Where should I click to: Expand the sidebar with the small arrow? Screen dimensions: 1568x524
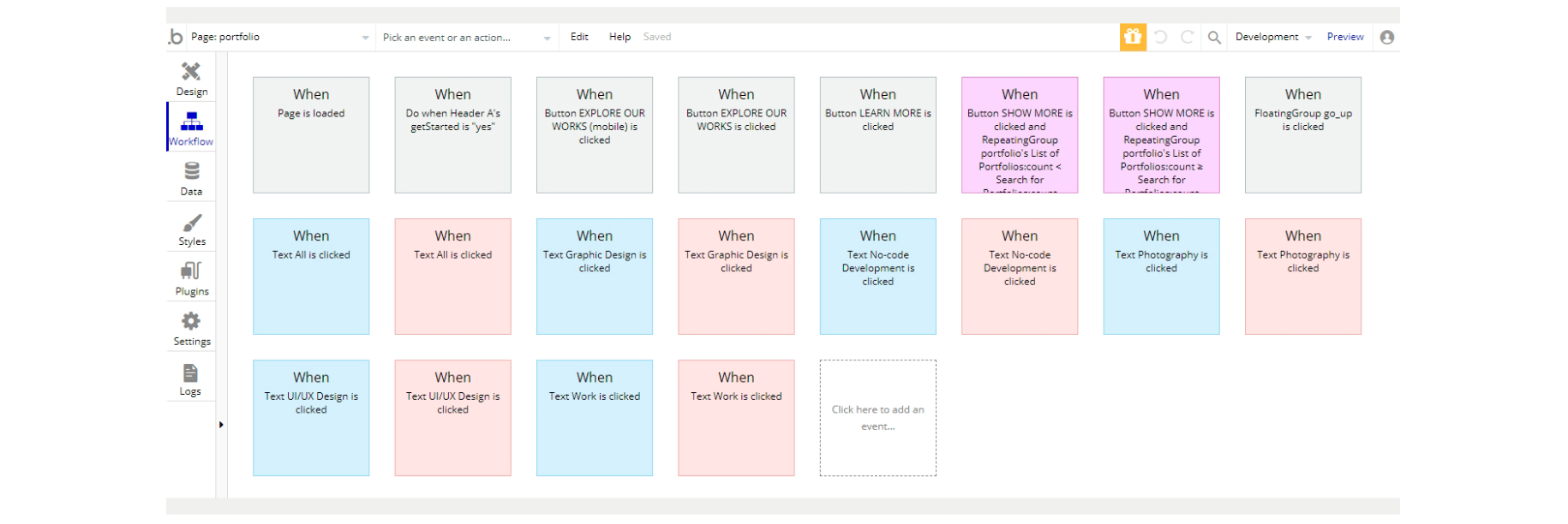tap(221, 425)
